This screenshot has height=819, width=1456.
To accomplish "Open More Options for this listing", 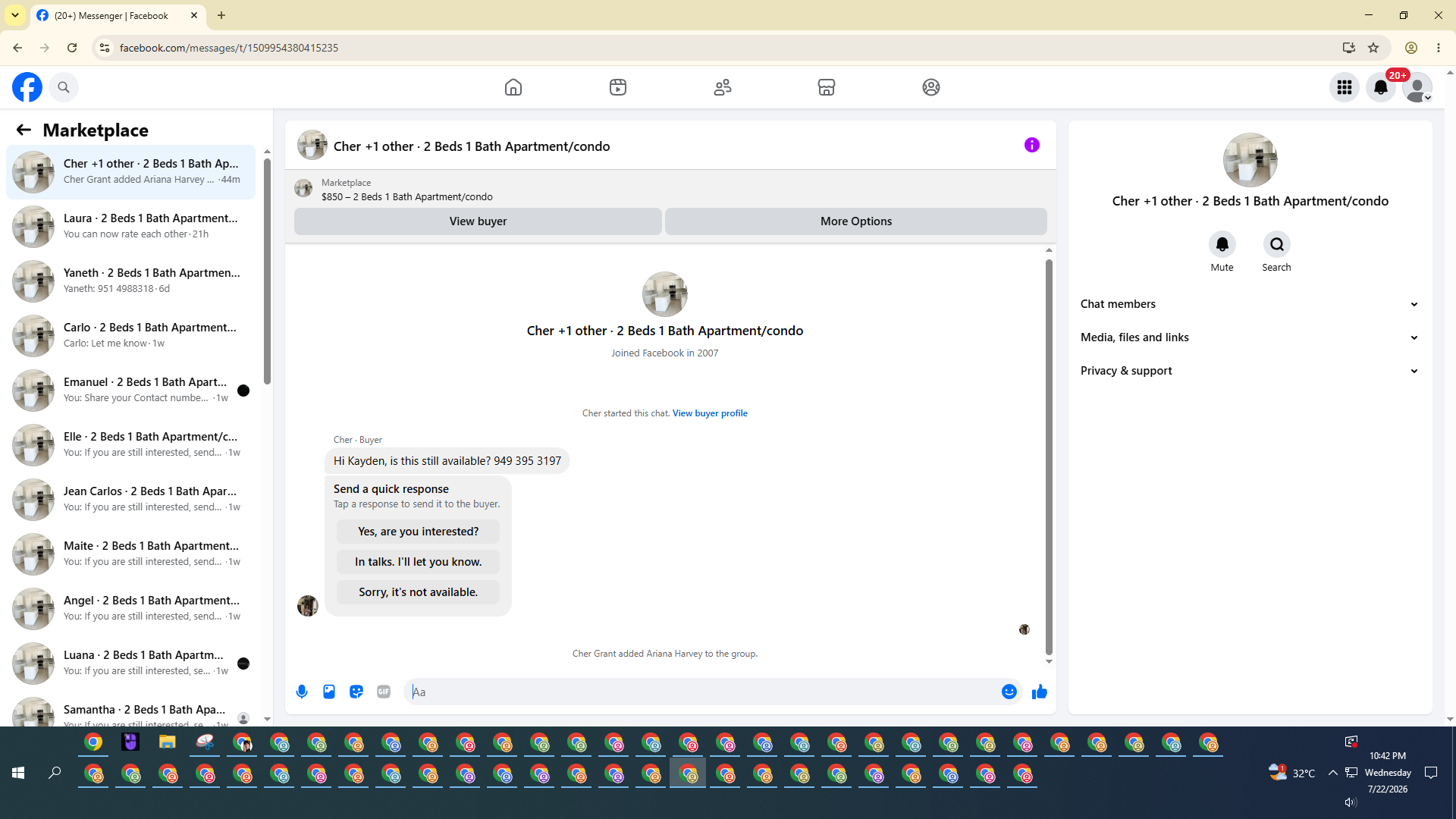I will pyautogui.click(x=856, y=221).
